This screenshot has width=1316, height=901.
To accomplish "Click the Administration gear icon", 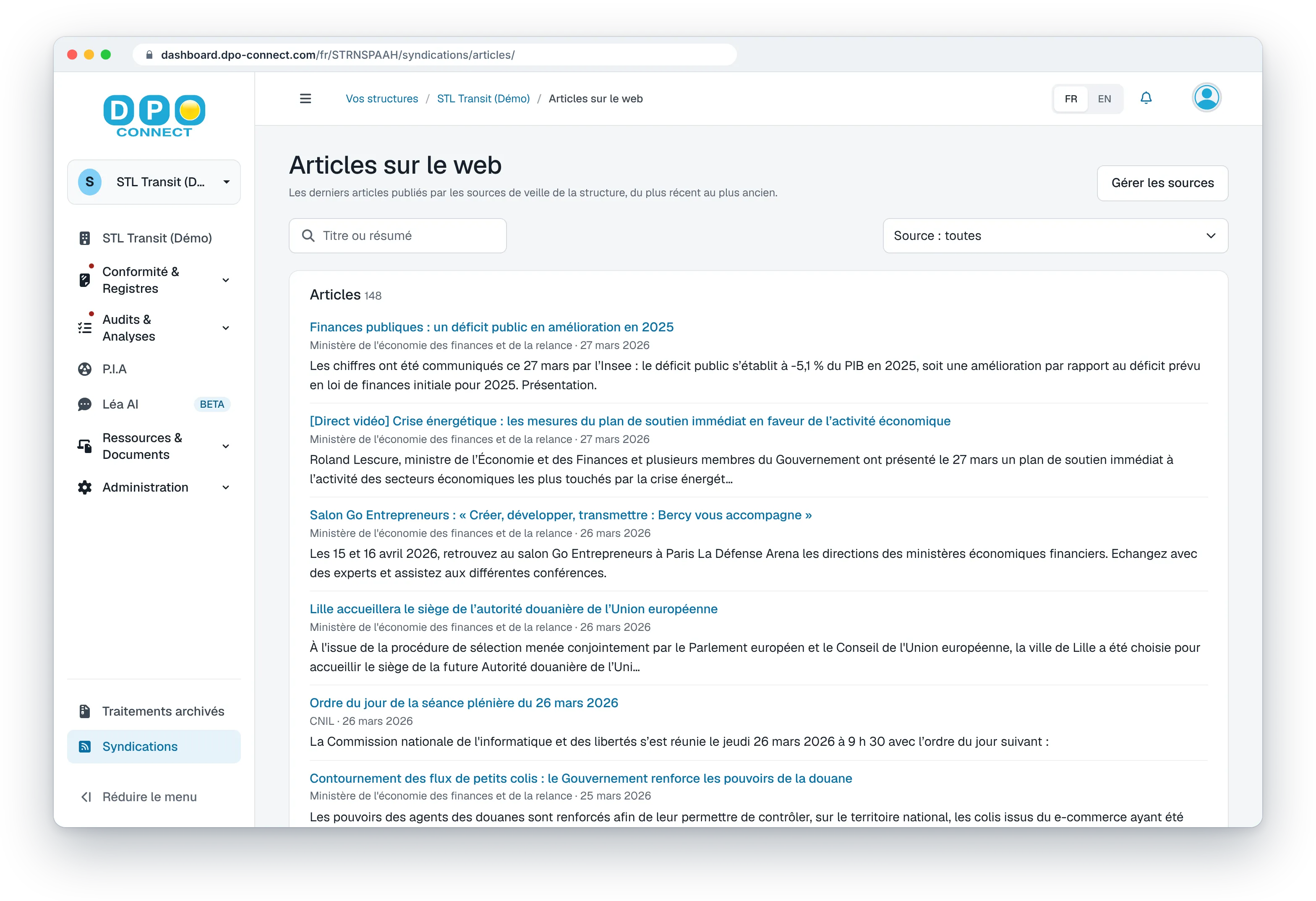I will pyautogui.click(x=85, y=487).
